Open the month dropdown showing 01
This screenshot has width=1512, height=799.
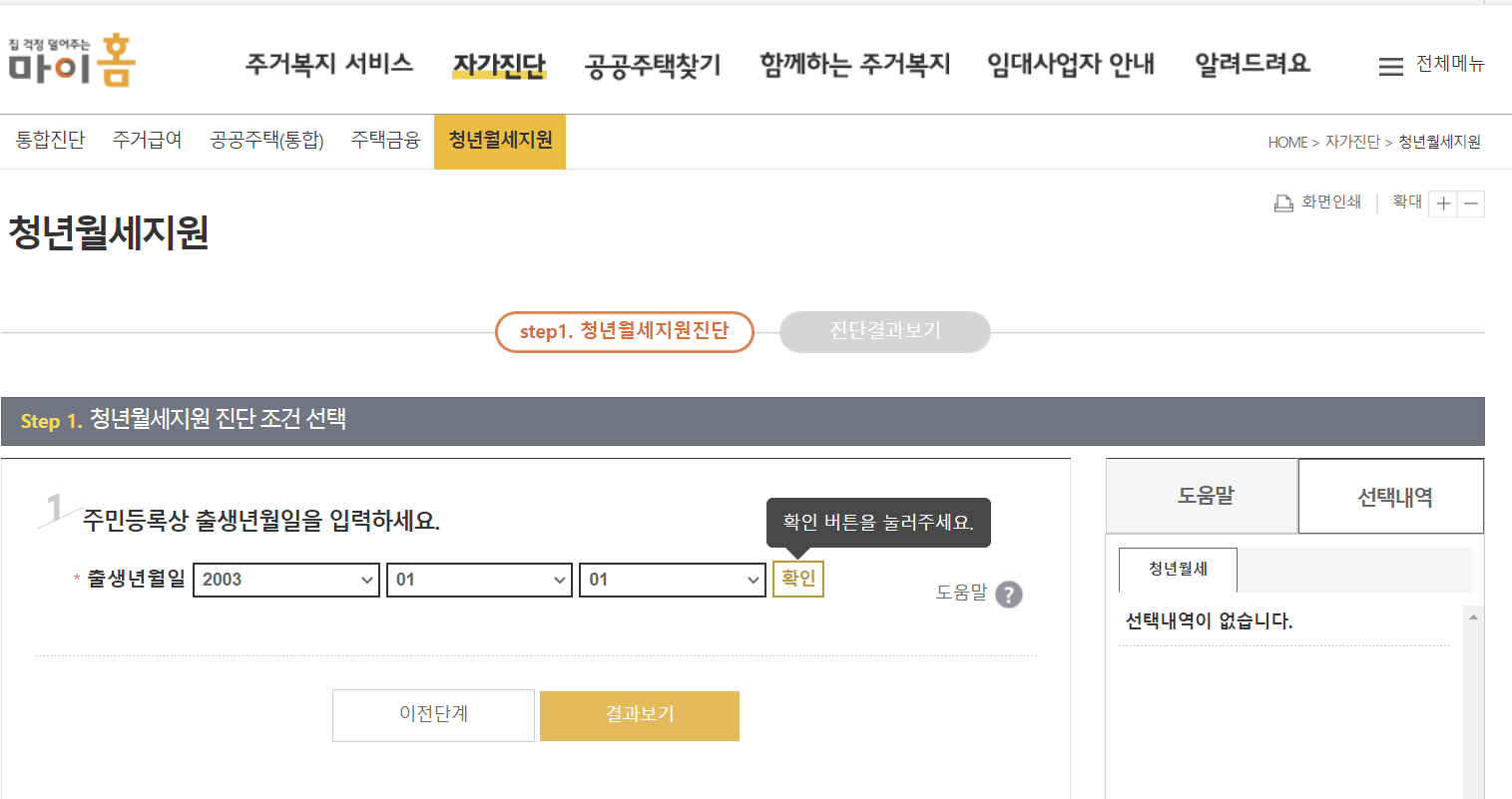click(x=478, y=580)
